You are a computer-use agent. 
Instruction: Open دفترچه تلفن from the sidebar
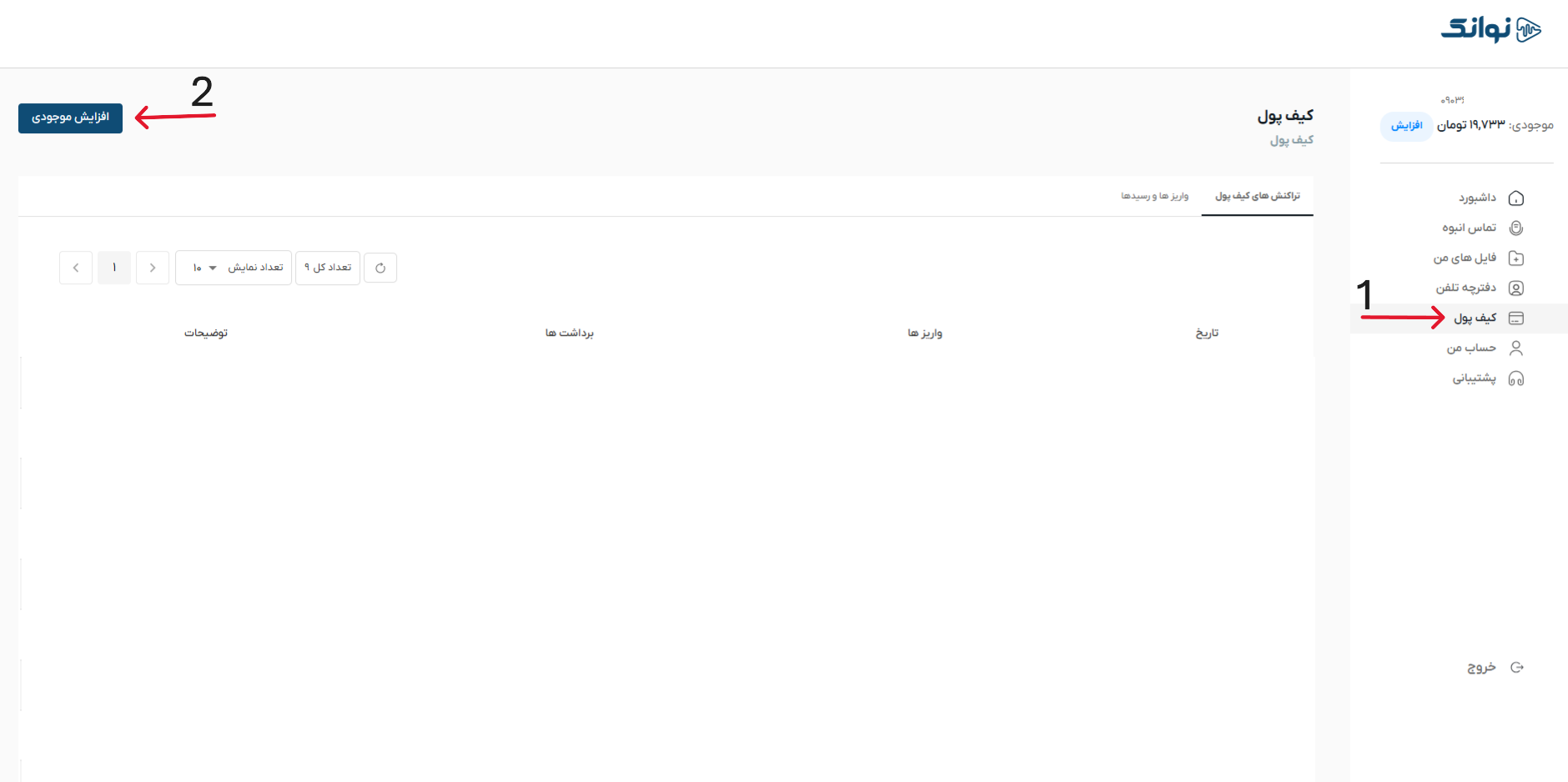click(1466, 288)
